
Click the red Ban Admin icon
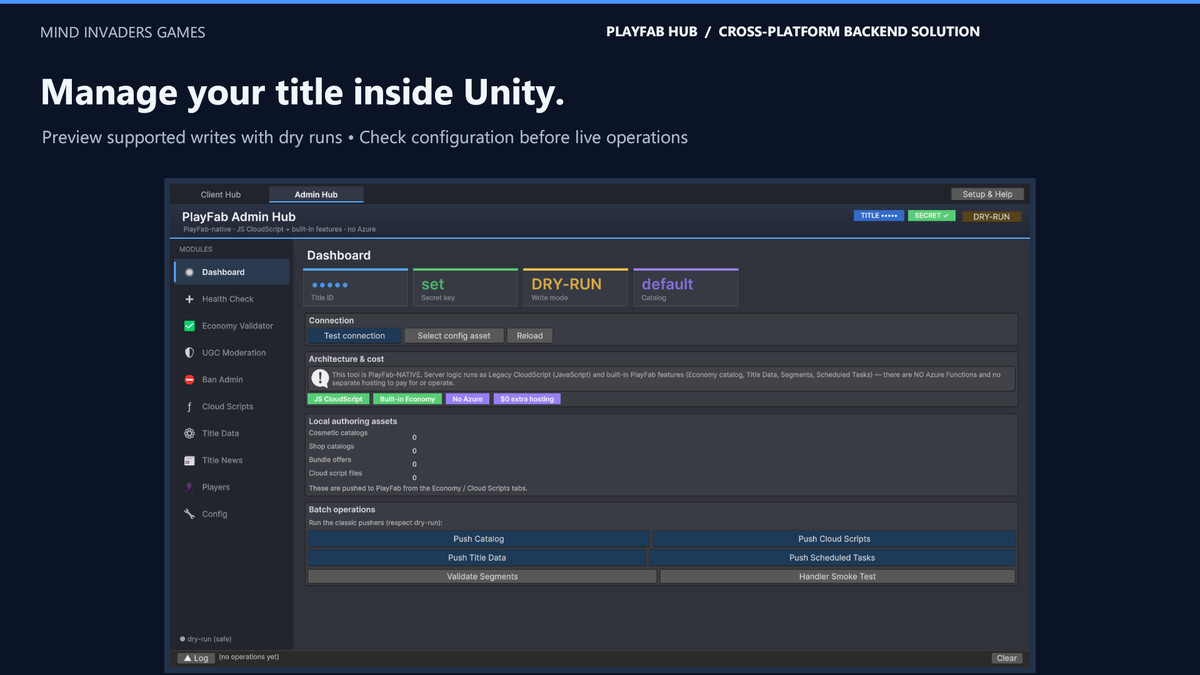point(190,380)
